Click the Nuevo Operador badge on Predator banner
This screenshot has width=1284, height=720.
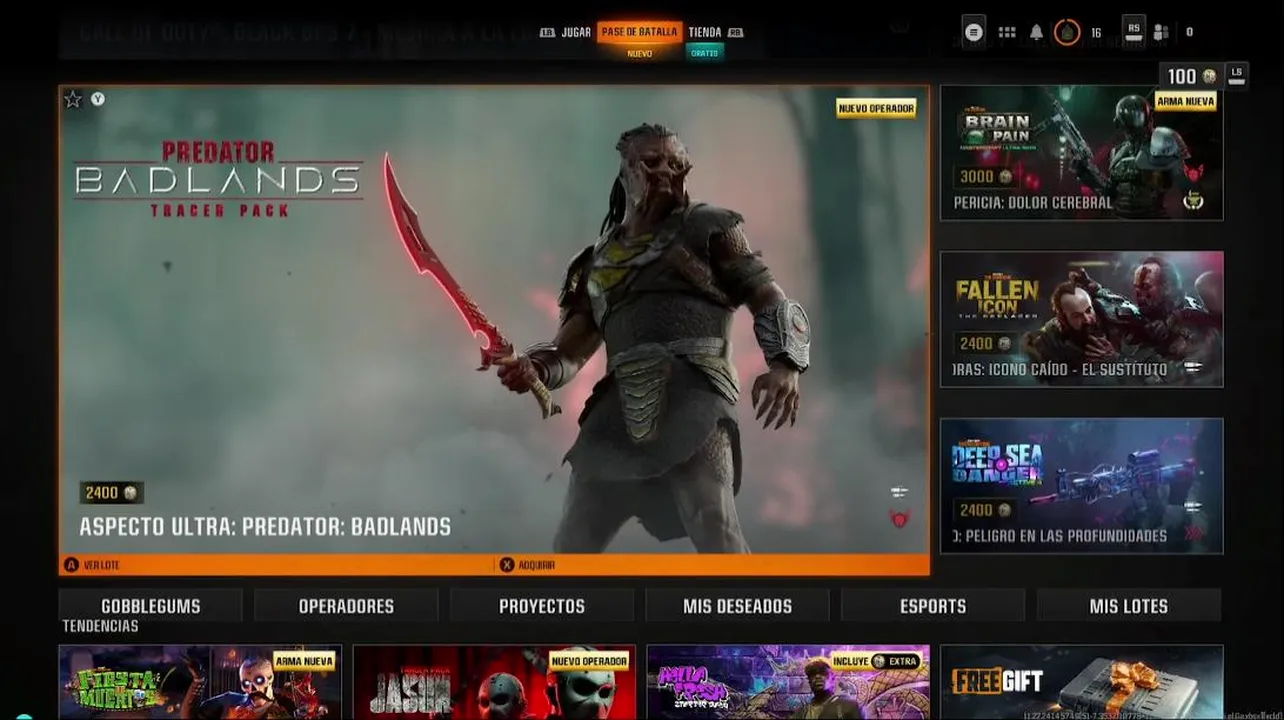tap(876, 108)
